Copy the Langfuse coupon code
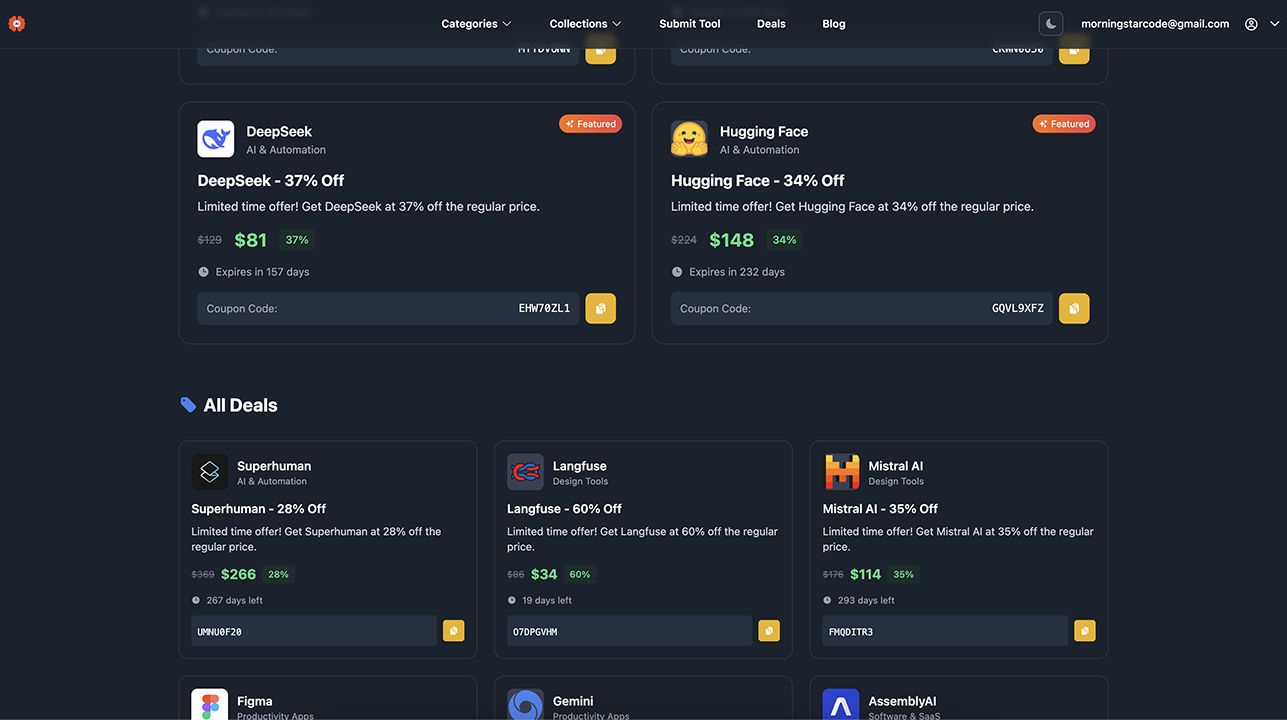This screenshot has height=720, width=1287. click(x=769, y=631)
